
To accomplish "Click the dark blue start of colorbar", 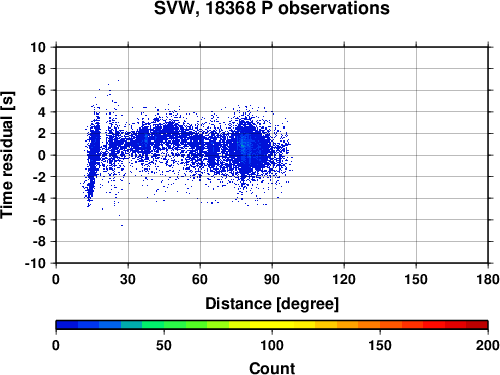I will [67, 325].
